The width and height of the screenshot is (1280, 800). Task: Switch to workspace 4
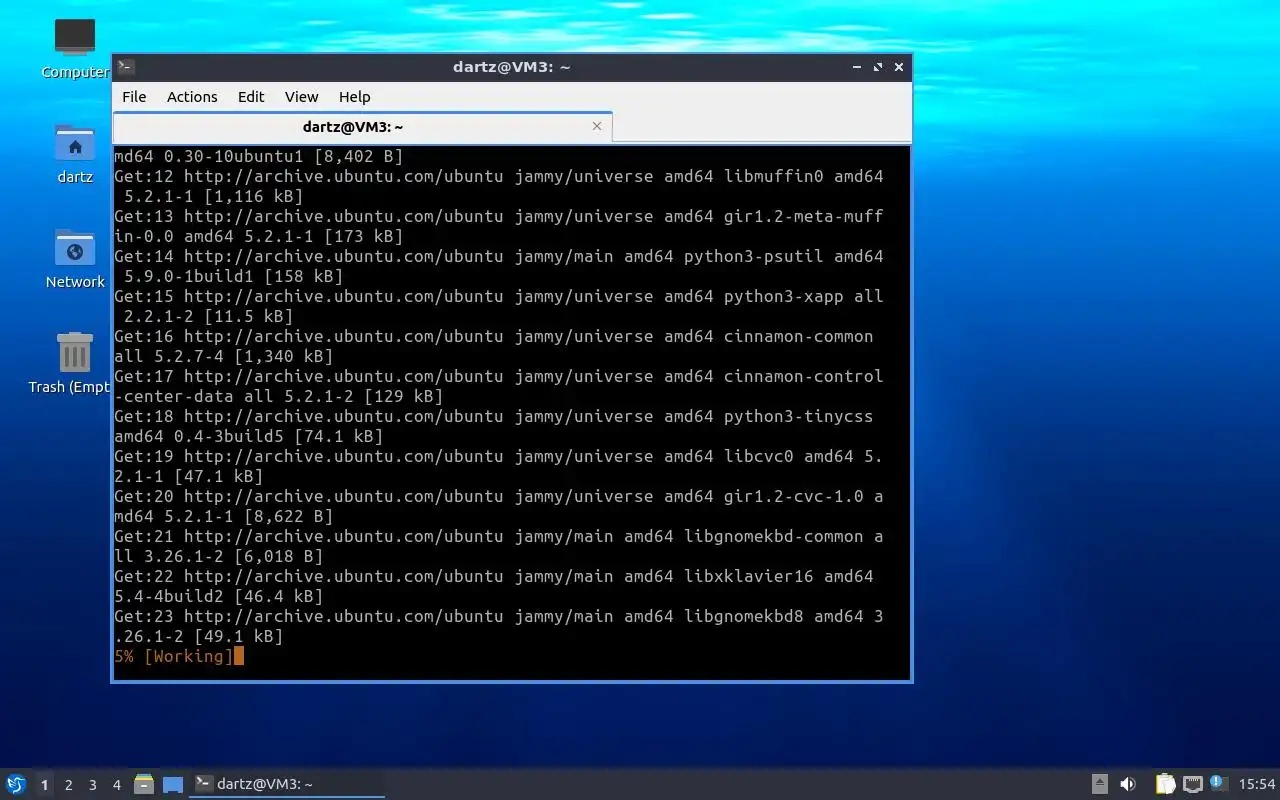click(x=116, y=785)
